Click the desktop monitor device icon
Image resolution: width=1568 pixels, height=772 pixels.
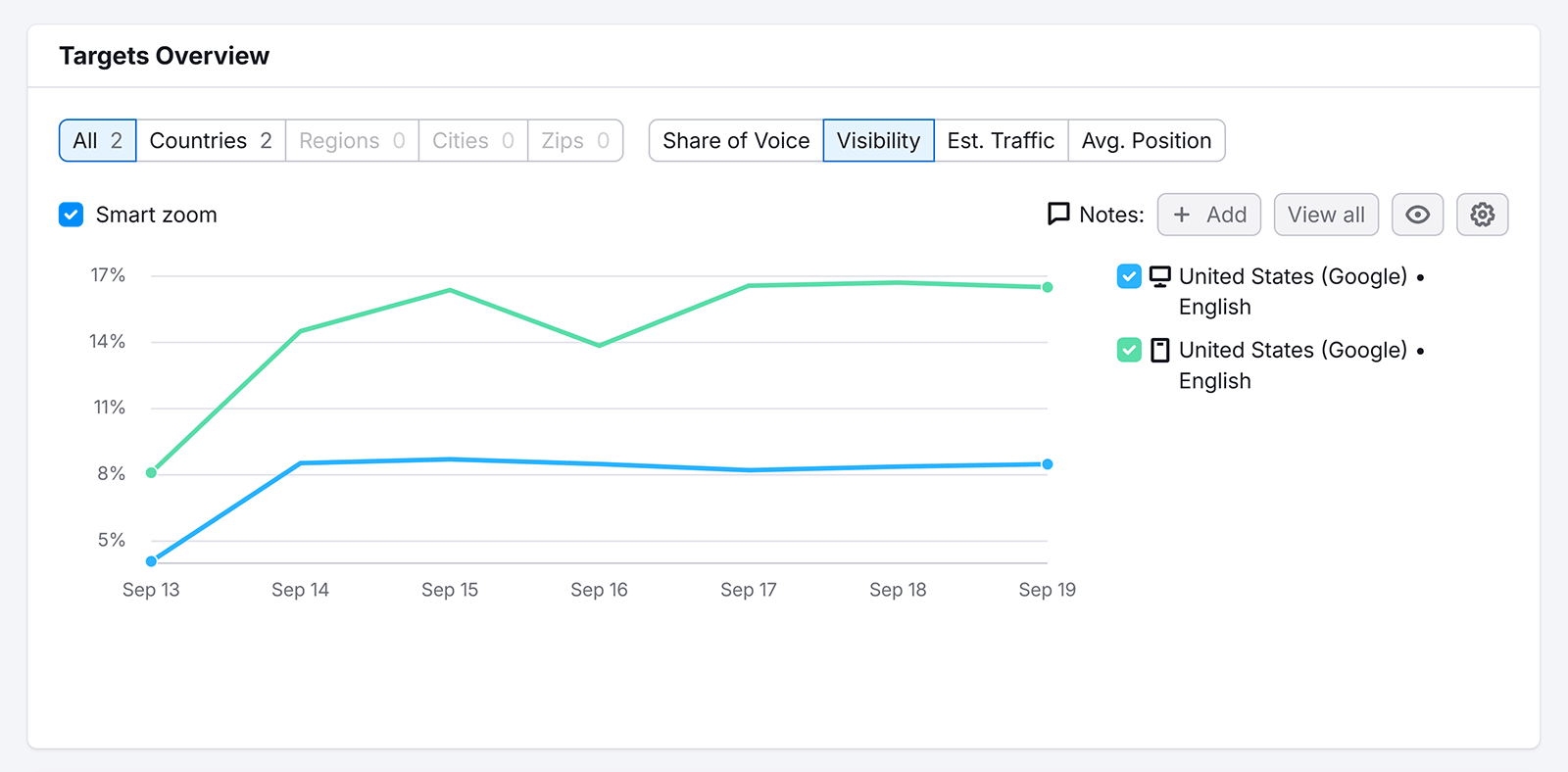(1159, 276)
